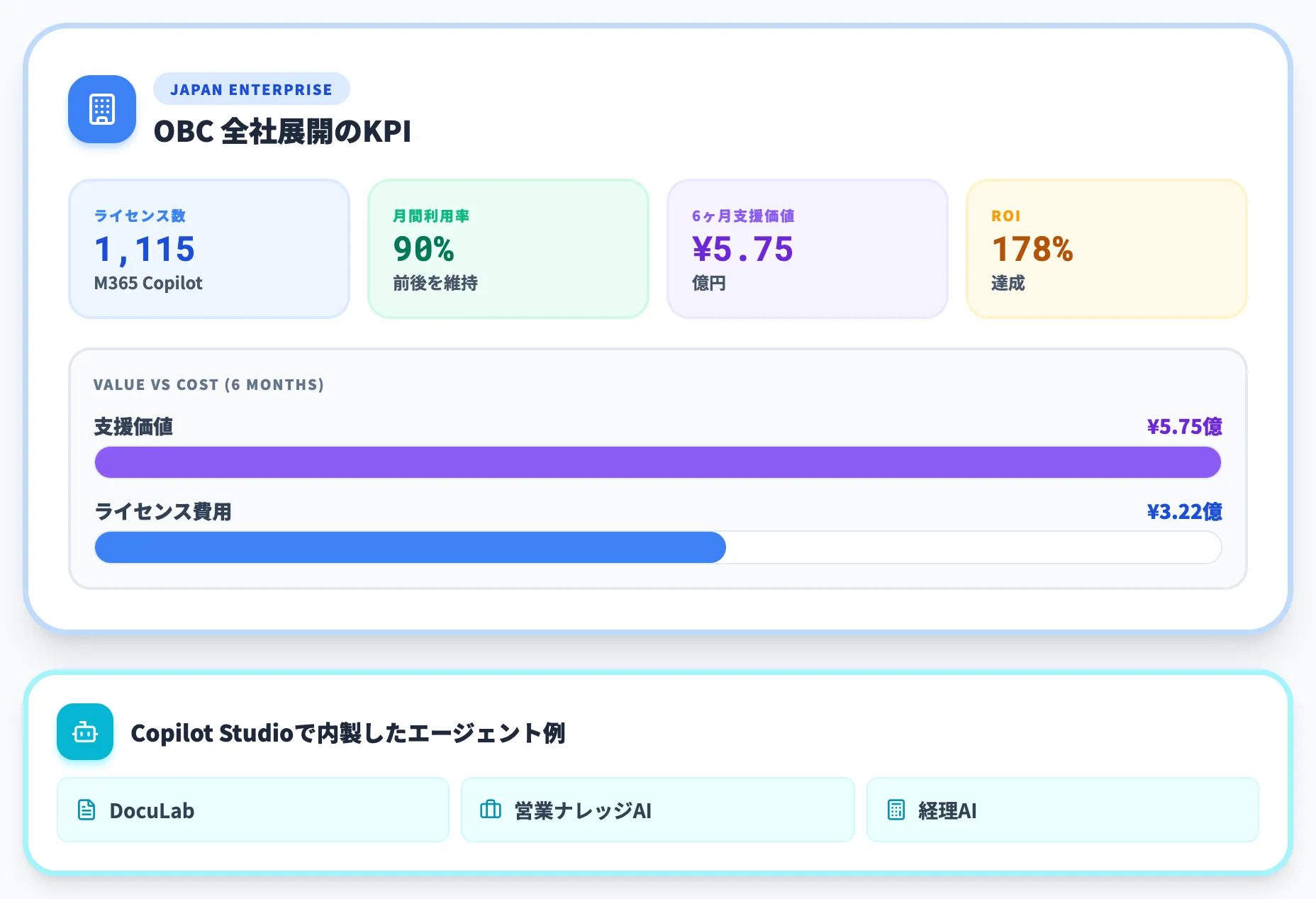This screenshot has height=899, width=1316.
Task: Click the briefcase icon beside 営業ナレッジAI
Action: coord(491,810)
